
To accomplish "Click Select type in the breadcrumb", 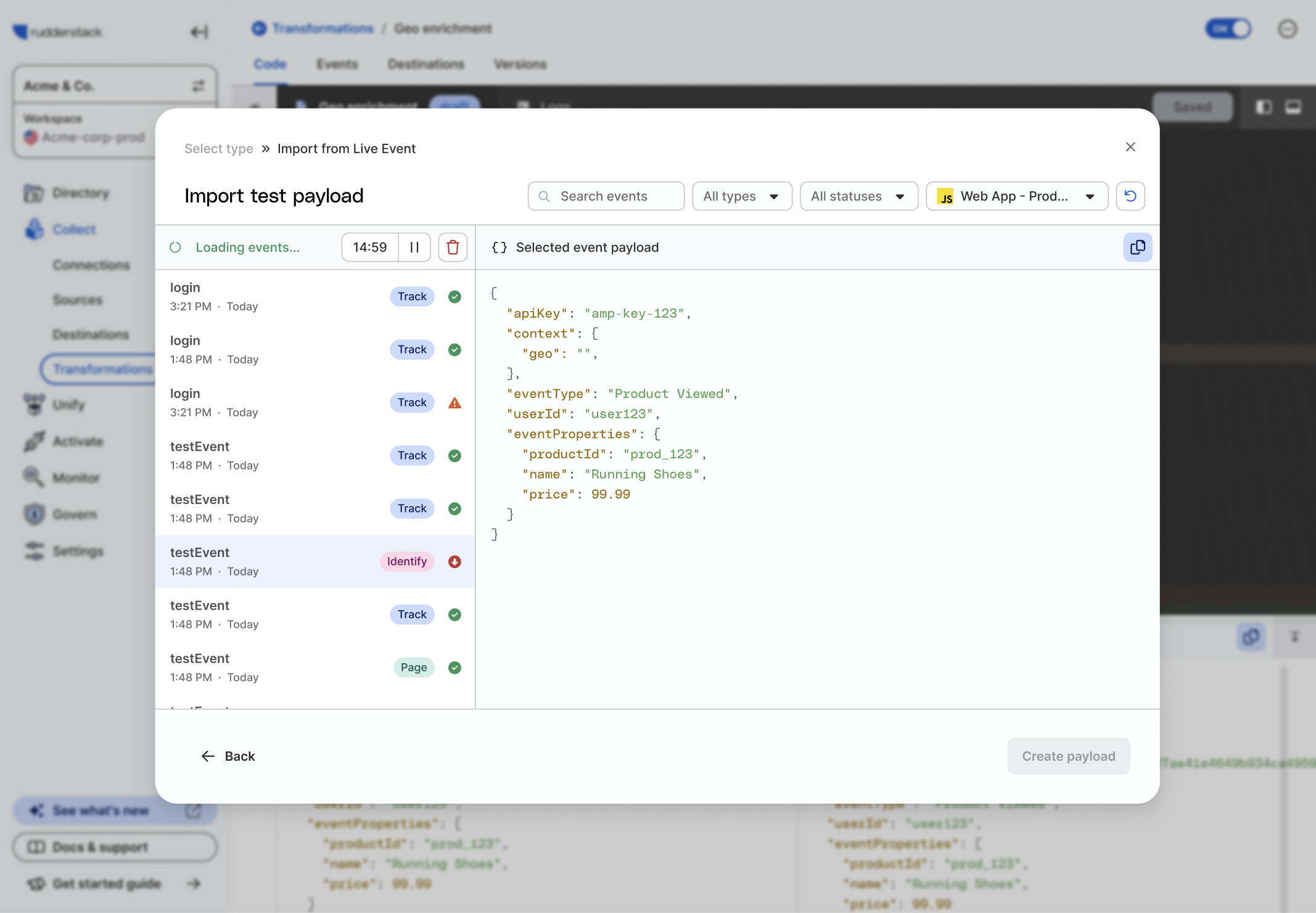I will coord(218,149).
